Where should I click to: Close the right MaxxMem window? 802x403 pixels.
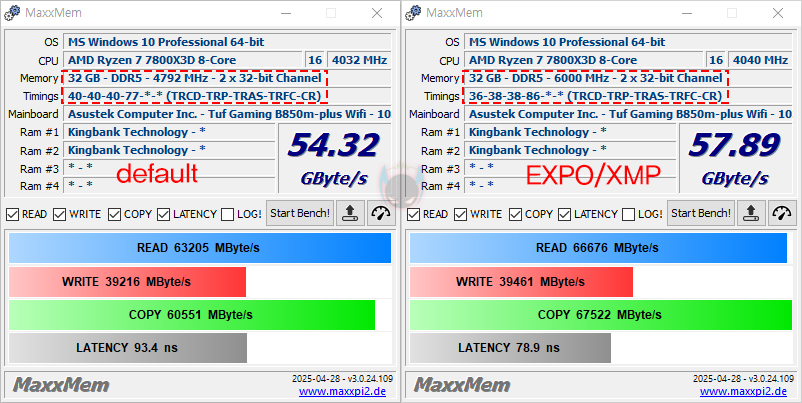coord(778,13)
